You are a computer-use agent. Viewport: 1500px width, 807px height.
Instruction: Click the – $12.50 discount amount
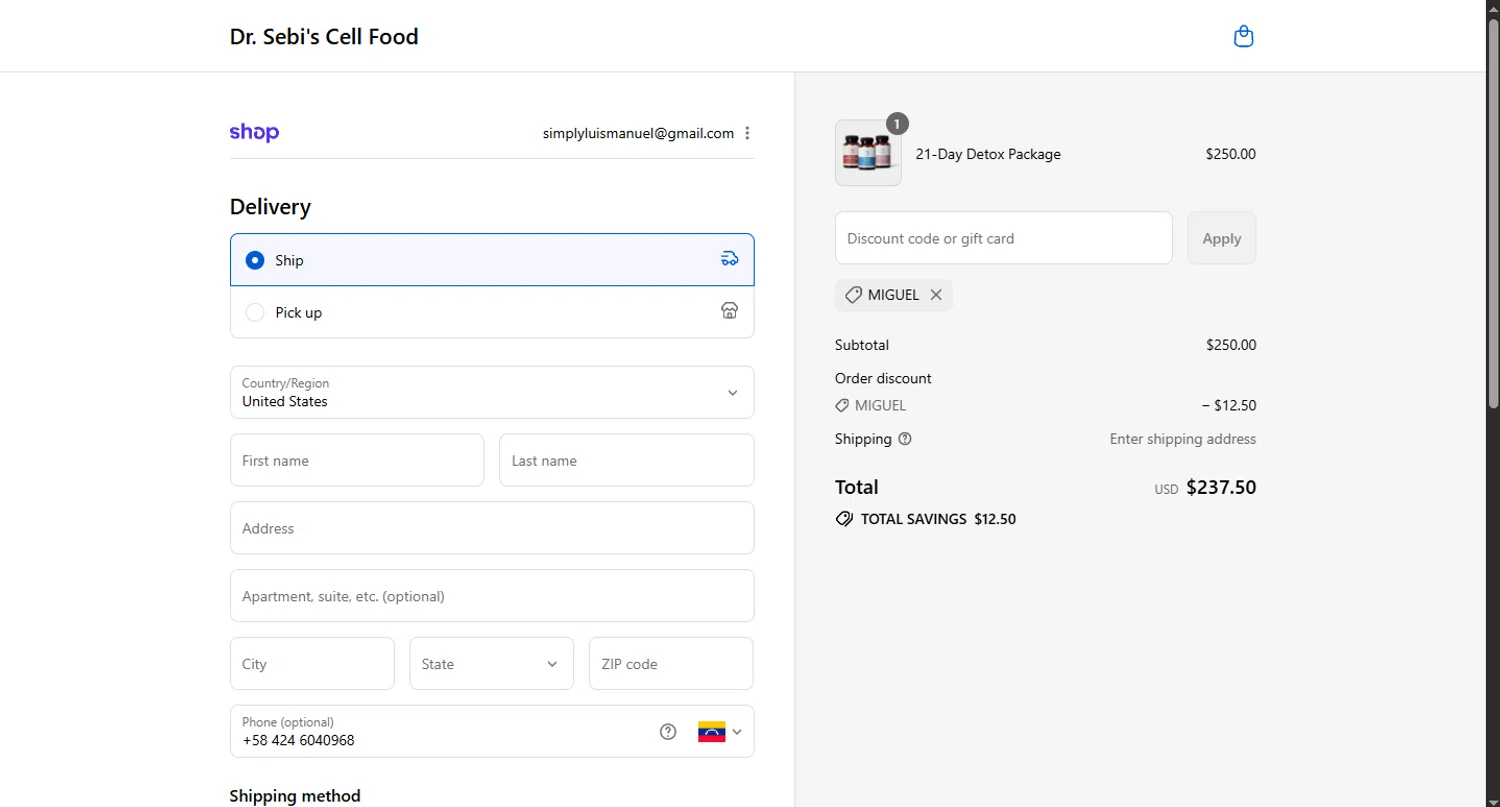point(1229,406)
